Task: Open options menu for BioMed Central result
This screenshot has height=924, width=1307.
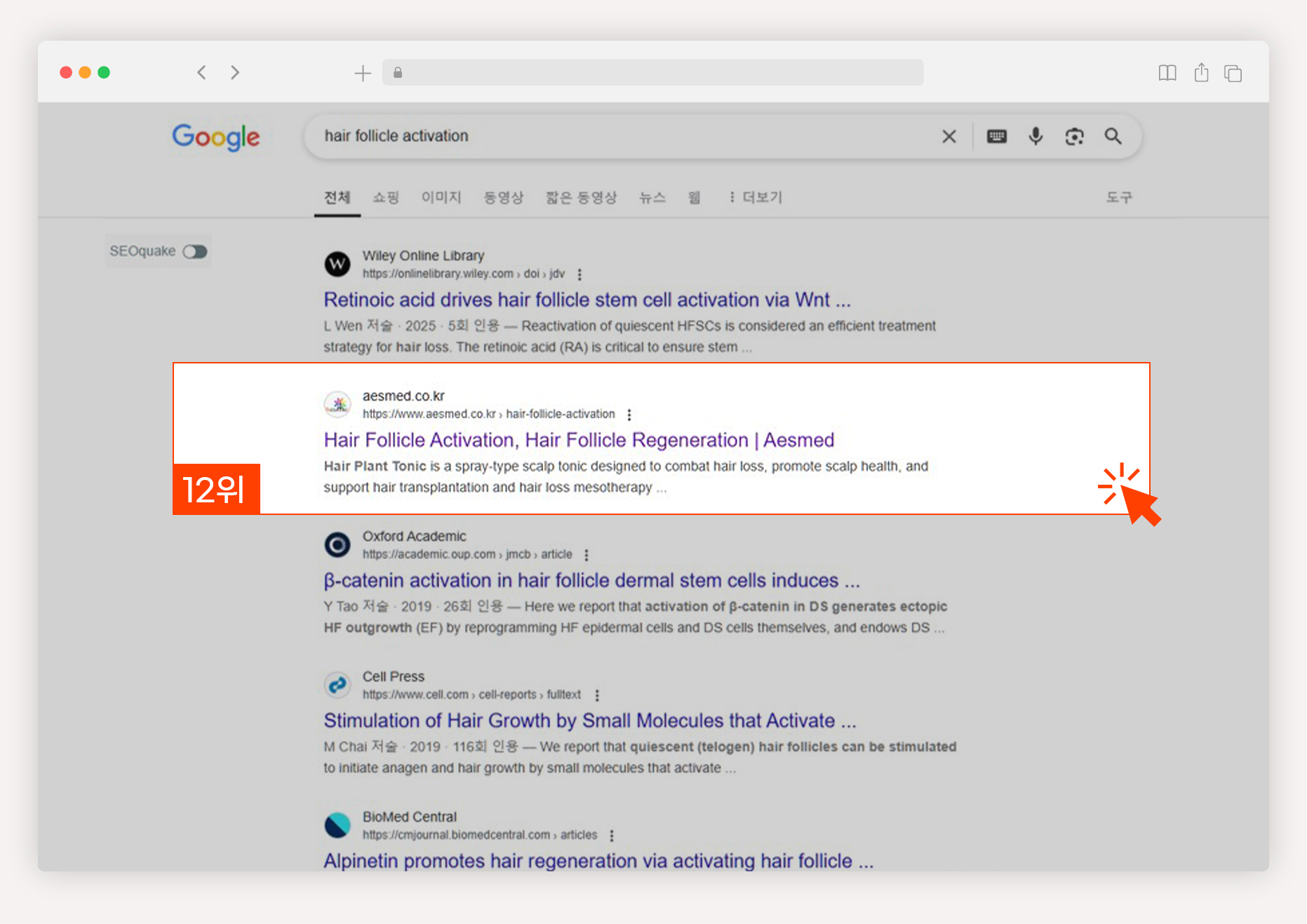Action: pyautogui.click(x=612, y=836)
